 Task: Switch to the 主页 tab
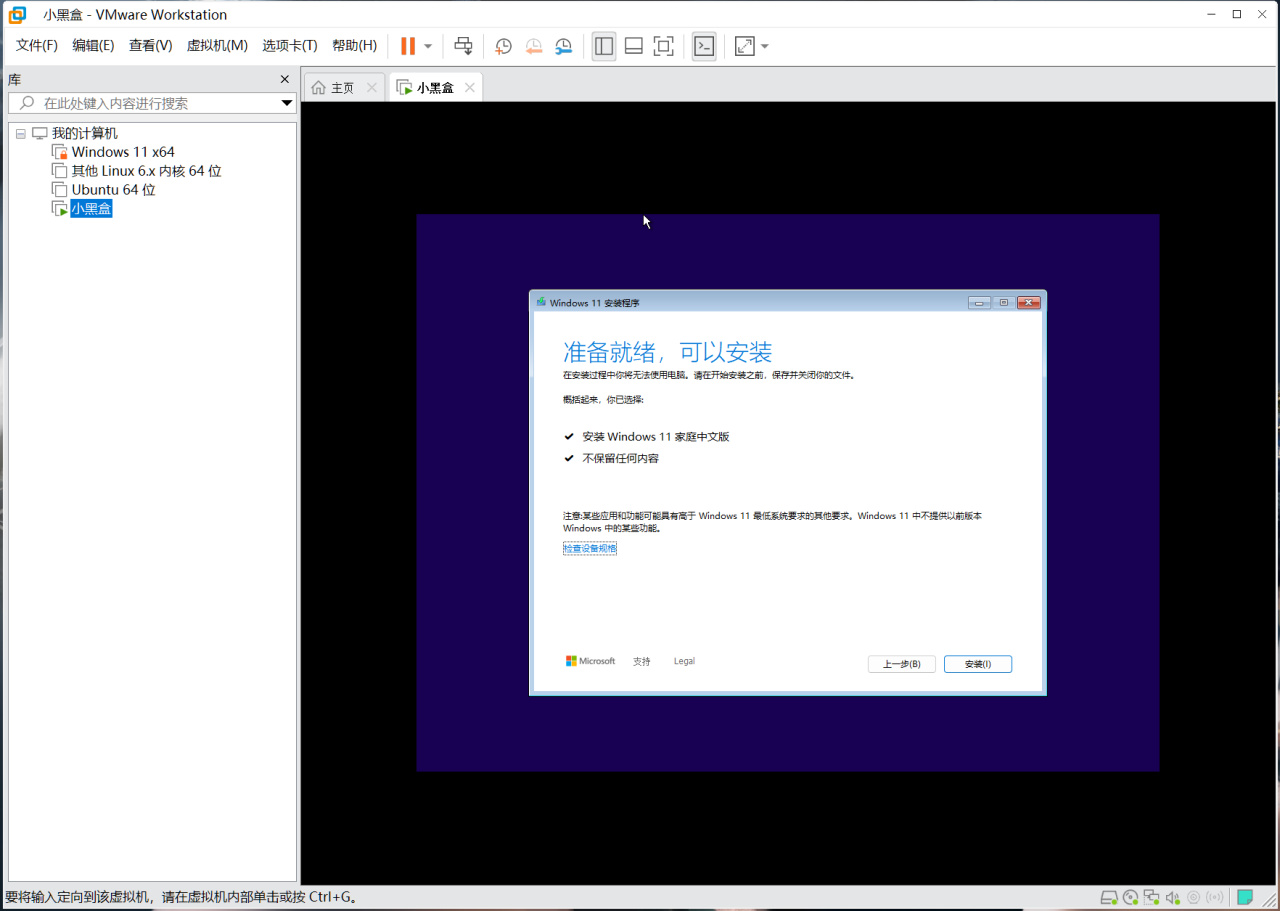tap(343, 88)
